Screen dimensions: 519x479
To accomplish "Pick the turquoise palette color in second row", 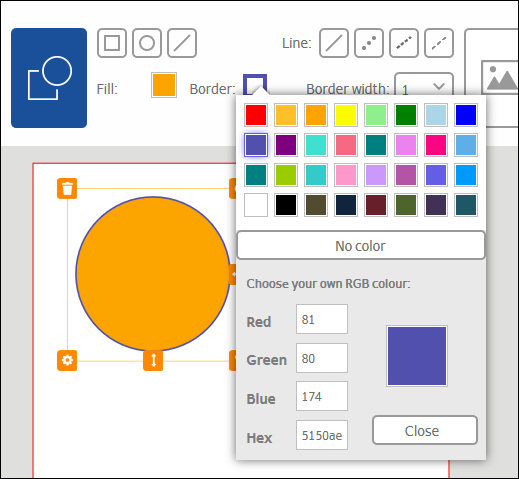I will coord(316,145).
